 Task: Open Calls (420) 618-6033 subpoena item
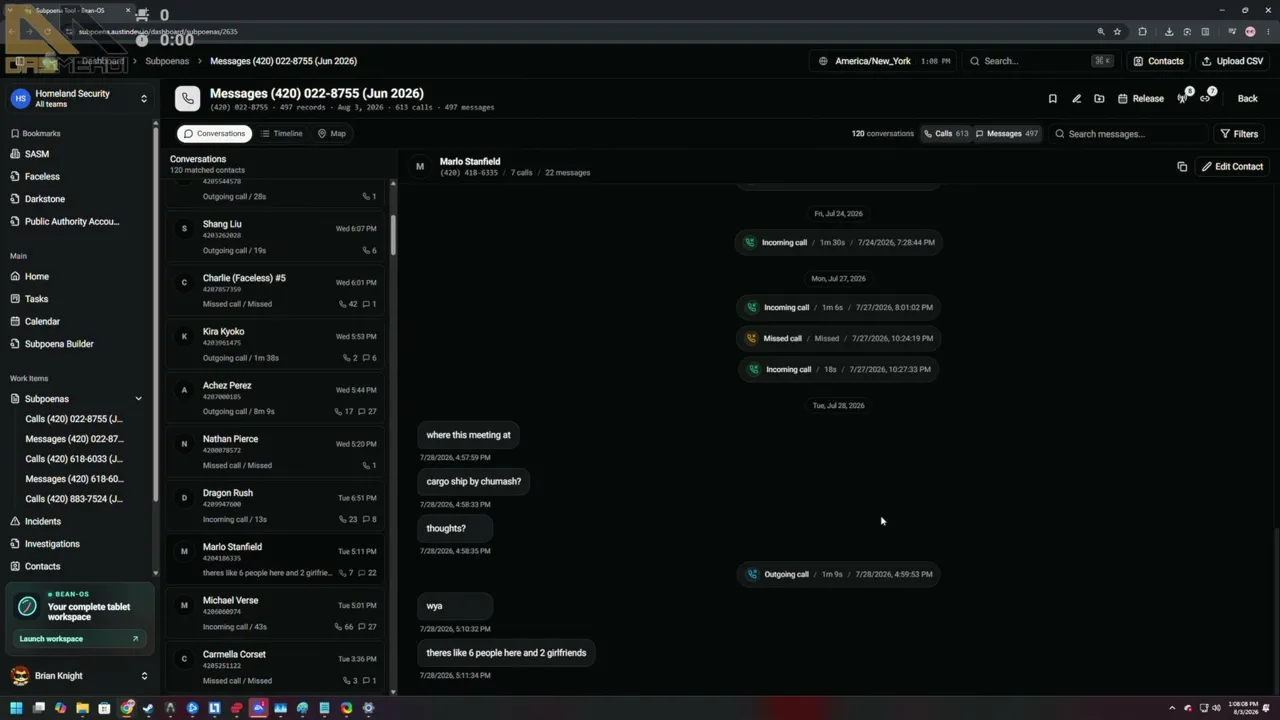pos(74,459)
